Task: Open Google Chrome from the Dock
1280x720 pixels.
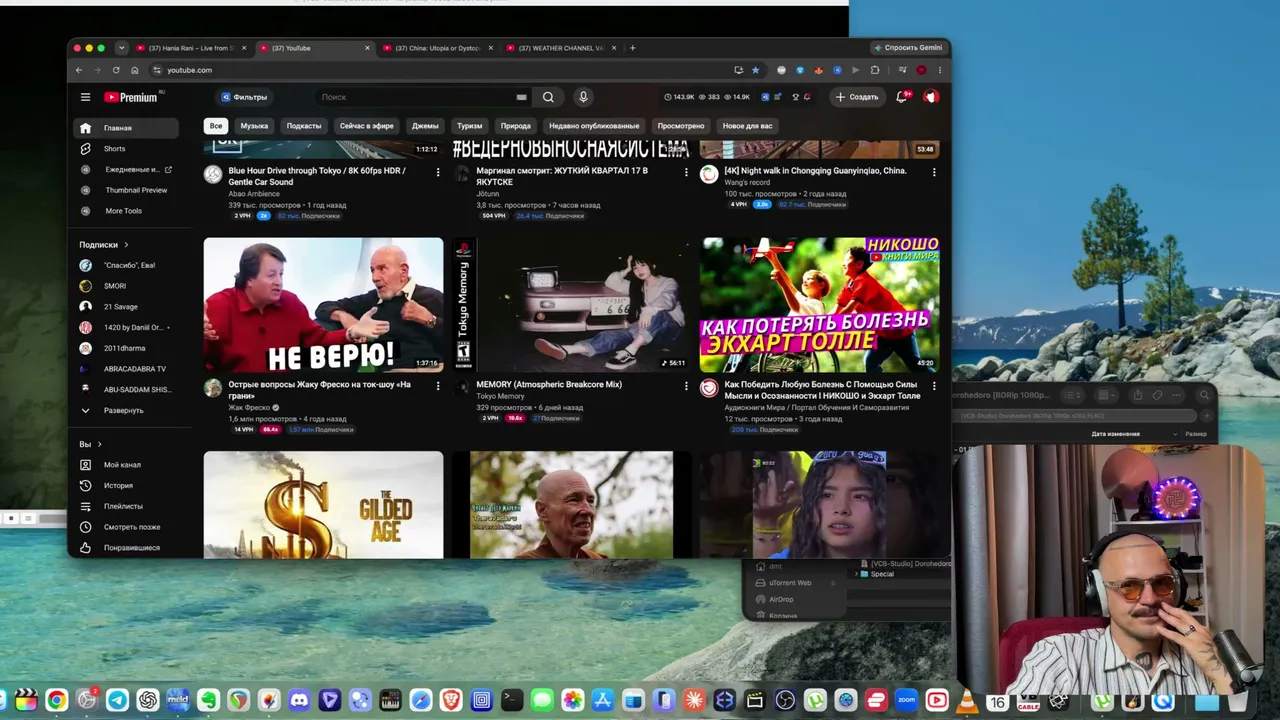Action: tap(57, 701)
